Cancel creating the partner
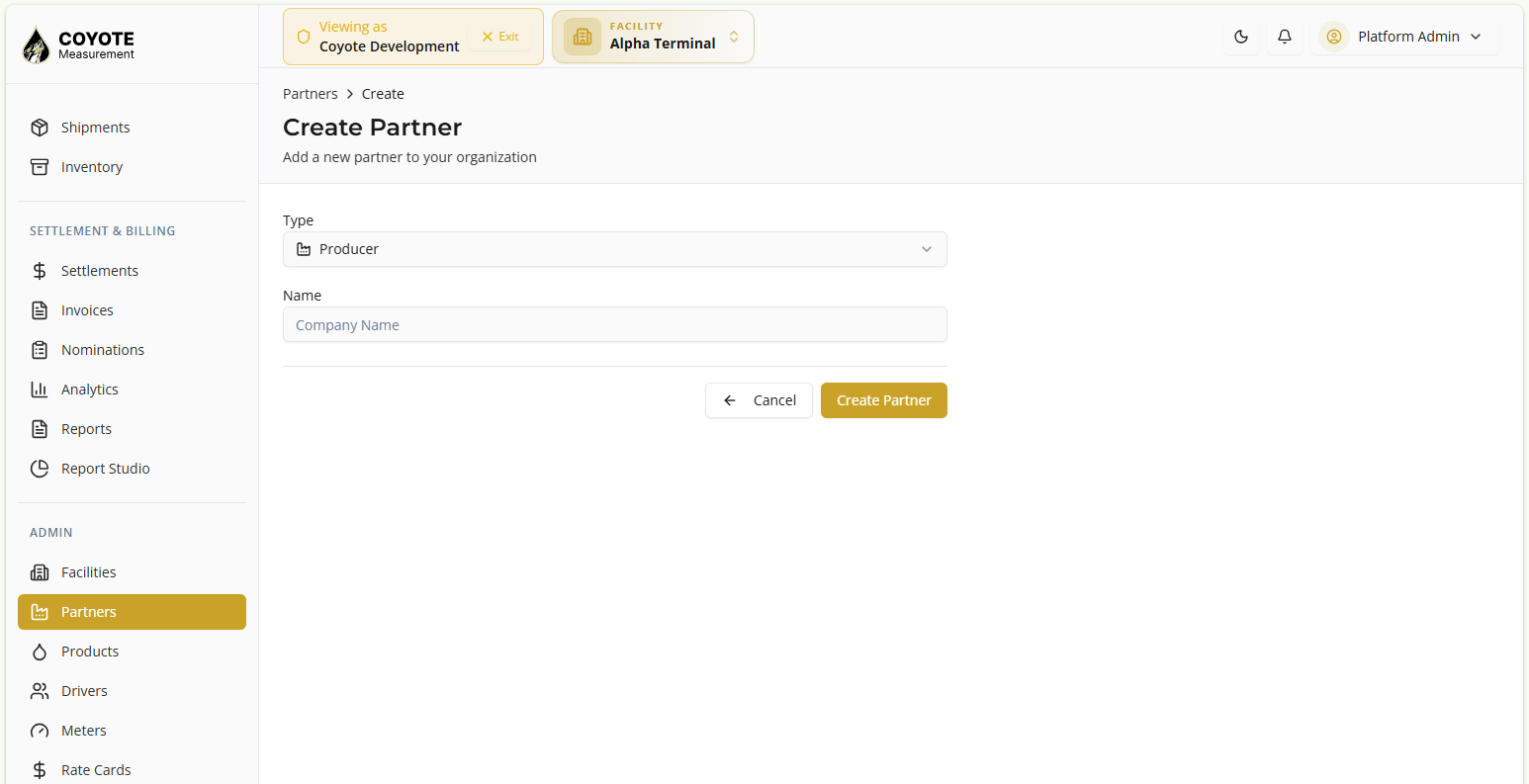Viewport: 1529px width, 784px height. [x=759, y=400]
